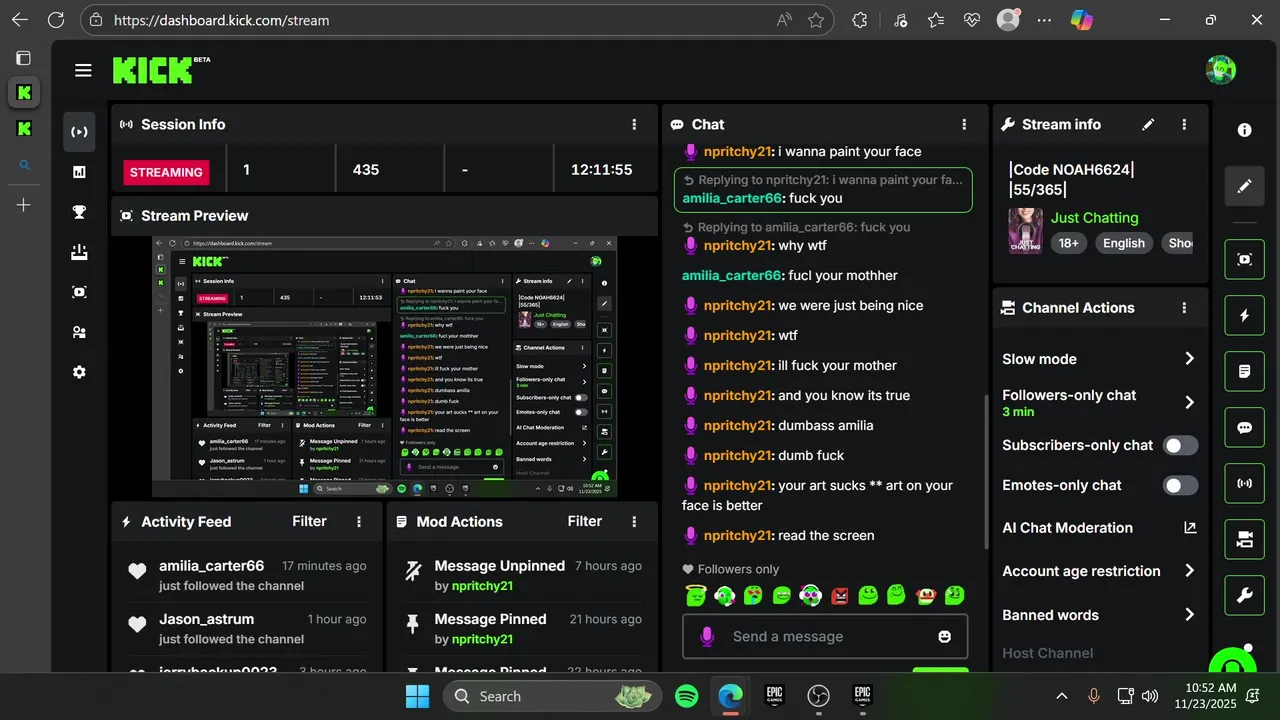Open Mod Actions options menu

click(x=634, y=521)
